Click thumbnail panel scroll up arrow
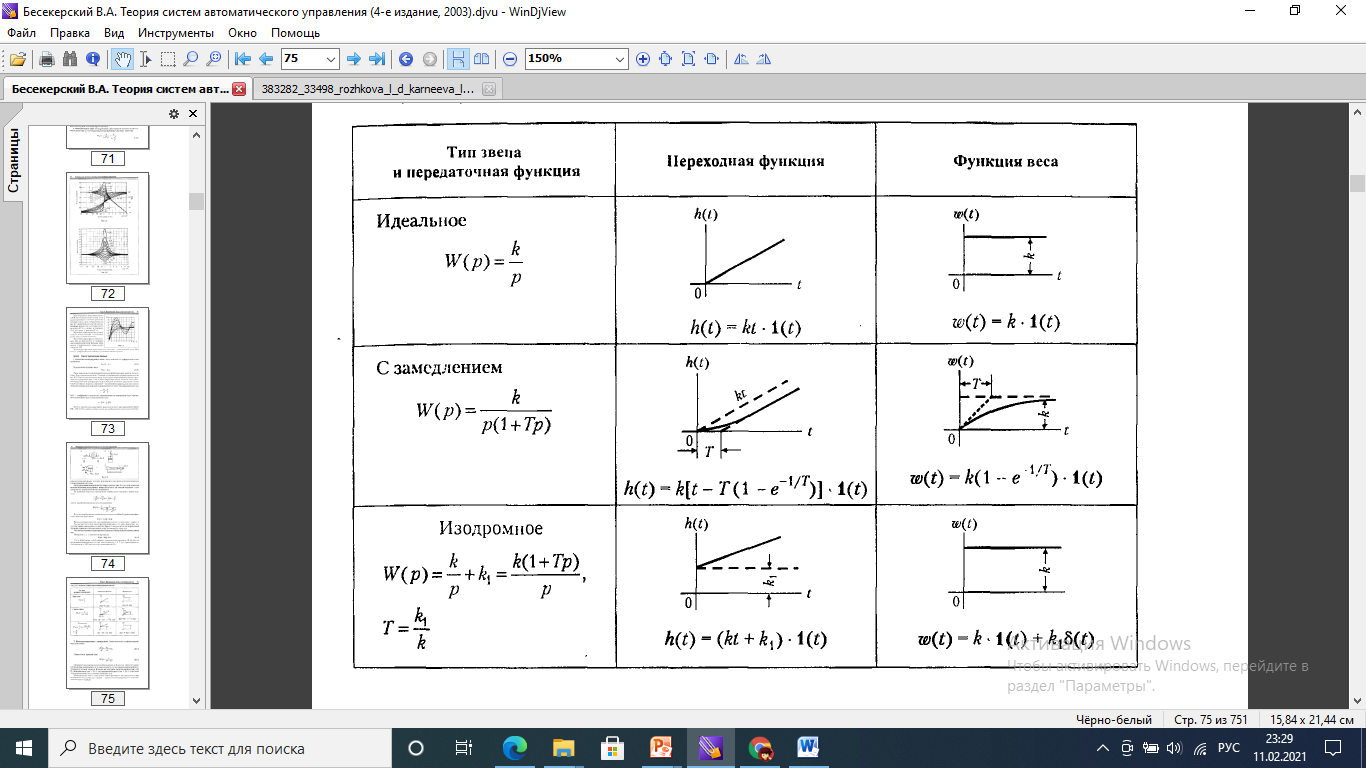The image size is (1366, 768). [196, 135]
